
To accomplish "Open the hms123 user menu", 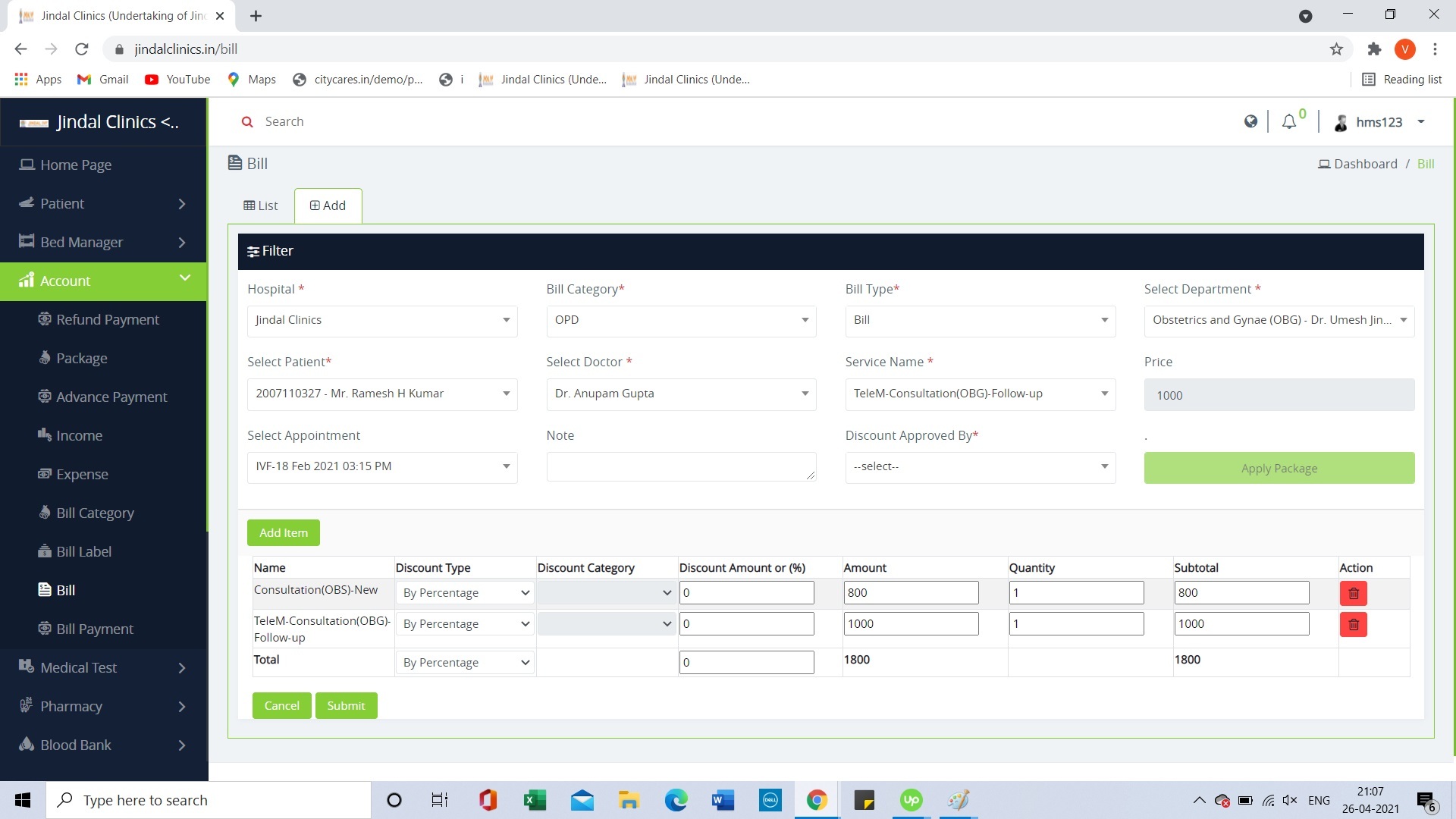I will [1380, 122].
